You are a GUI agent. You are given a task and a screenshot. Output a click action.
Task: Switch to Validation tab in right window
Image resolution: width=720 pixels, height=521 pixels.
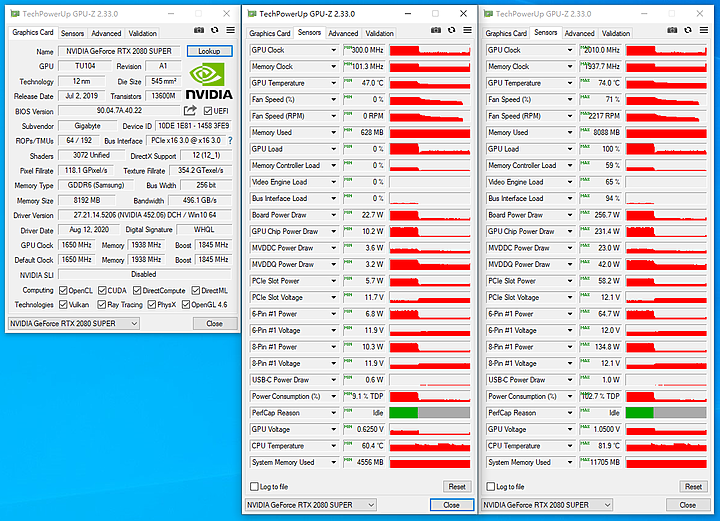tap(616, 34)
